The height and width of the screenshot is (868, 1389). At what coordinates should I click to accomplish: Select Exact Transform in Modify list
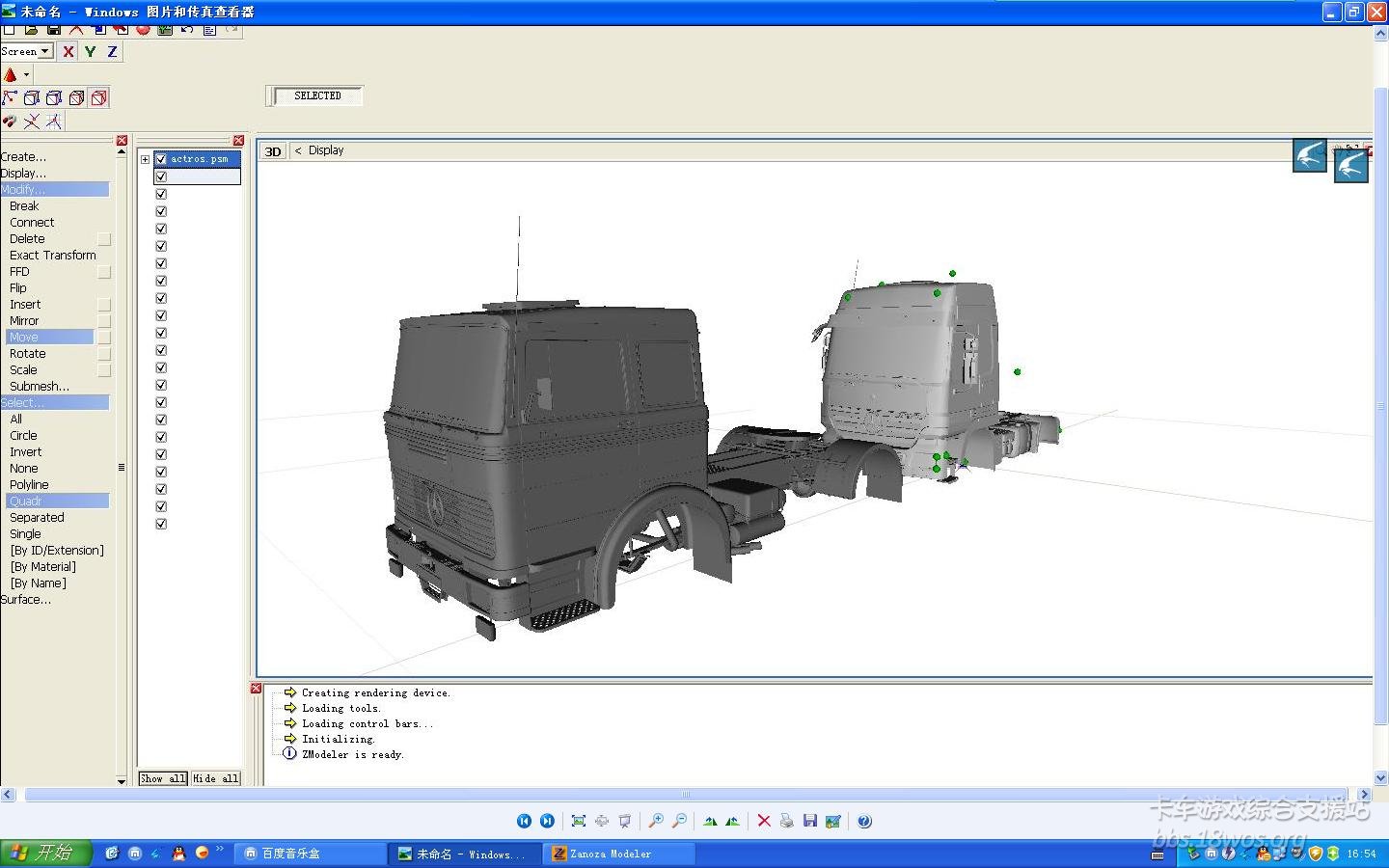click(x=53, y=256)
